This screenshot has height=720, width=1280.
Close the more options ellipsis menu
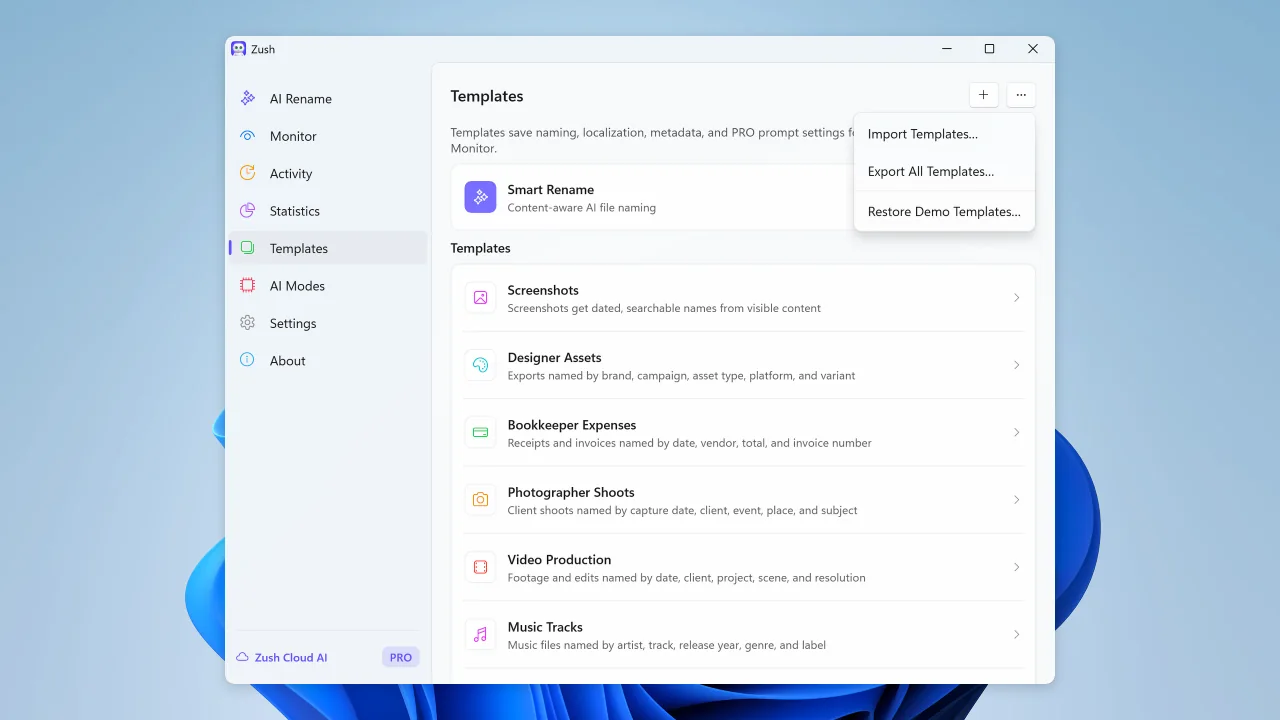(1020, 95)
